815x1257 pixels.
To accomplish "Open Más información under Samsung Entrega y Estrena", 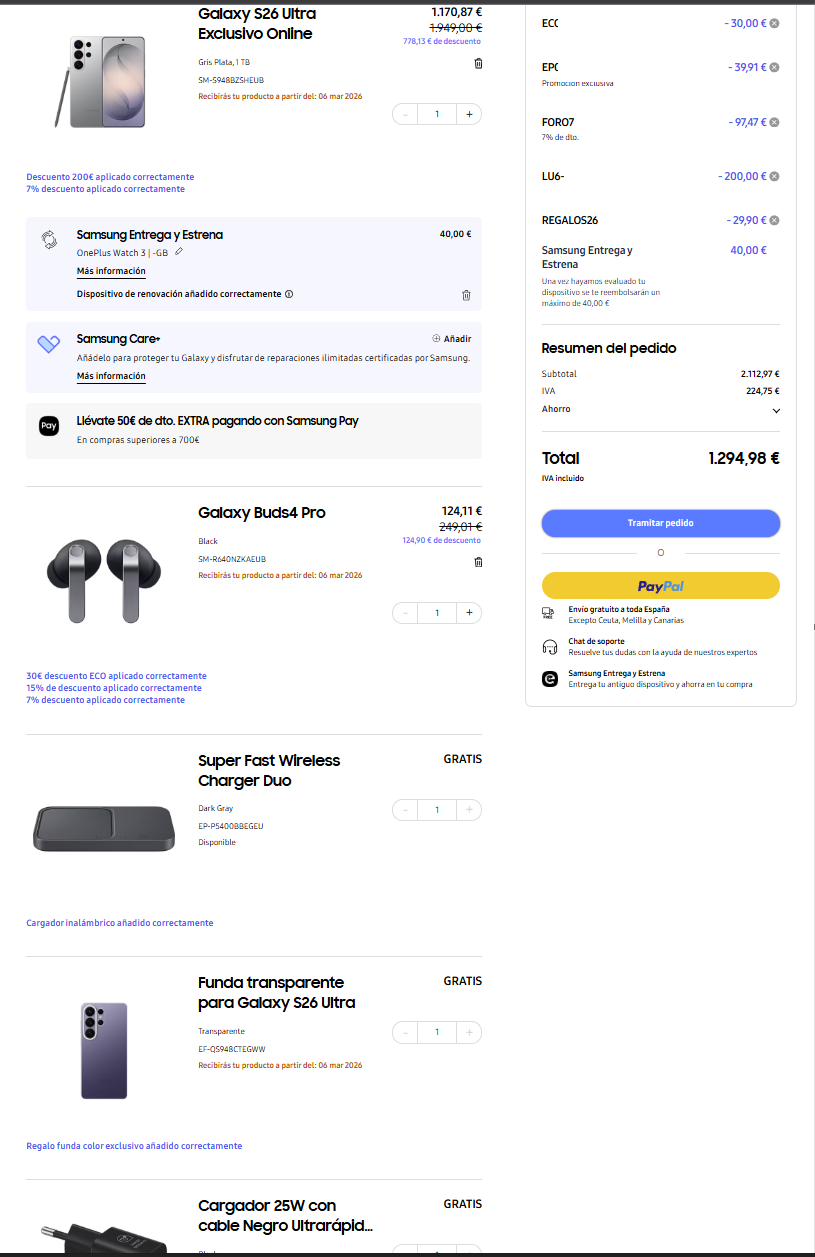I will pyautogui.click(x=111, y=271).
